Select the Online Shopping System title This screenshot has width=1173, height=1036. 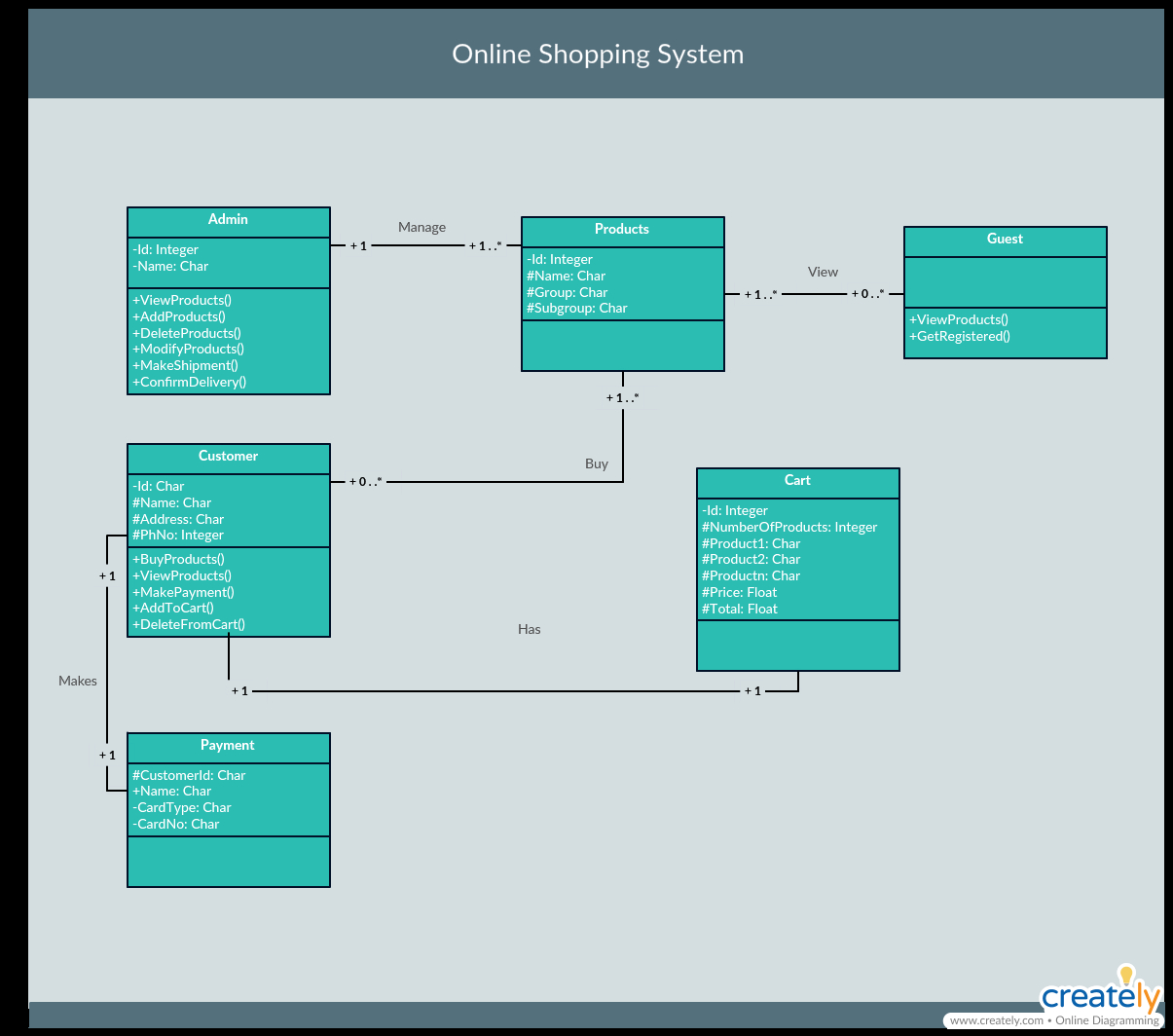click(598, 54)
